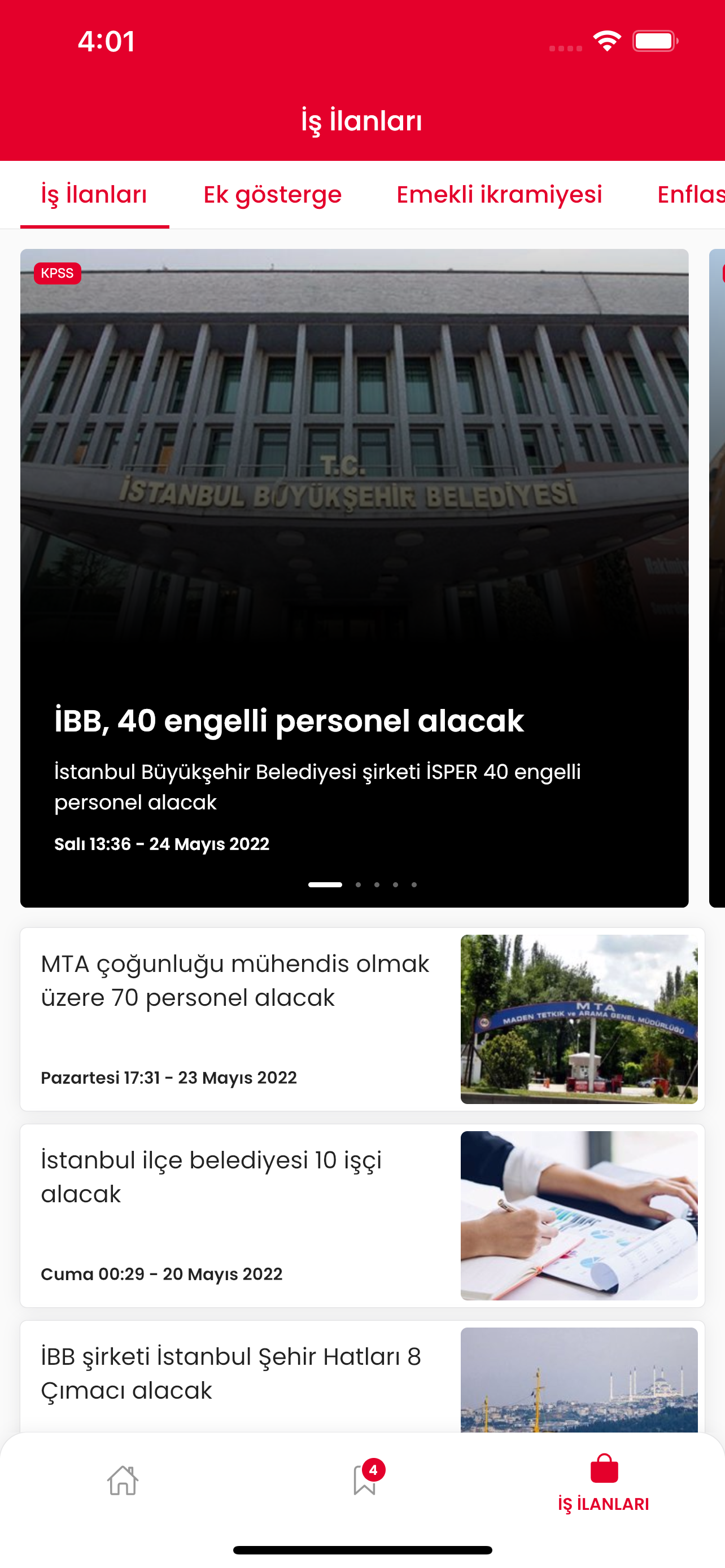Image resolution: width=725 pixels, height=1568 pixels.
Task: Tap the KPSS tag on featured card
Action: click(x=57, y=273)
